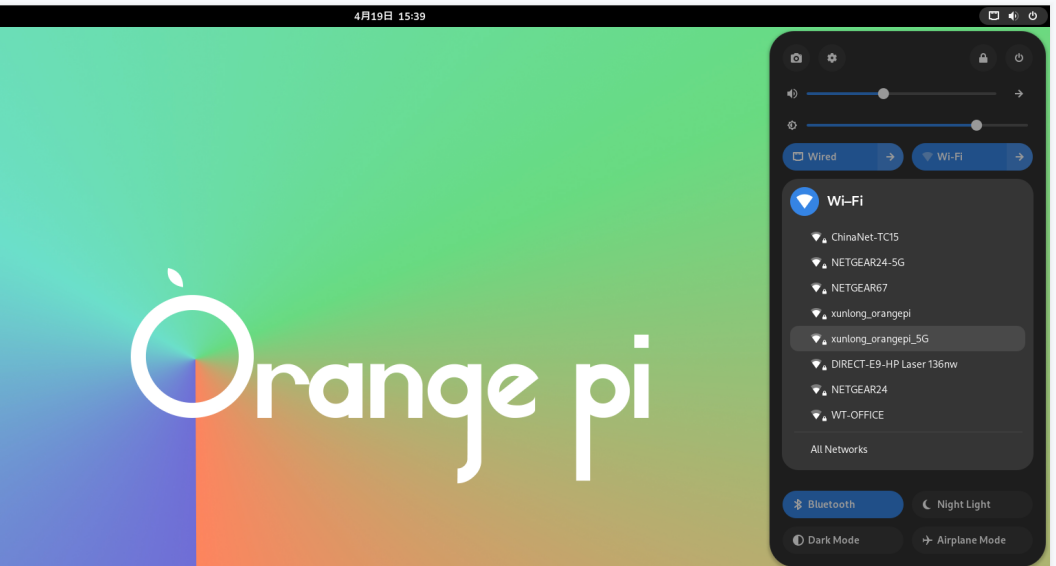The width and height of the screenshot is (1056, 566).
Task: Toggle the Wired connection
Action: pos(830,157)
